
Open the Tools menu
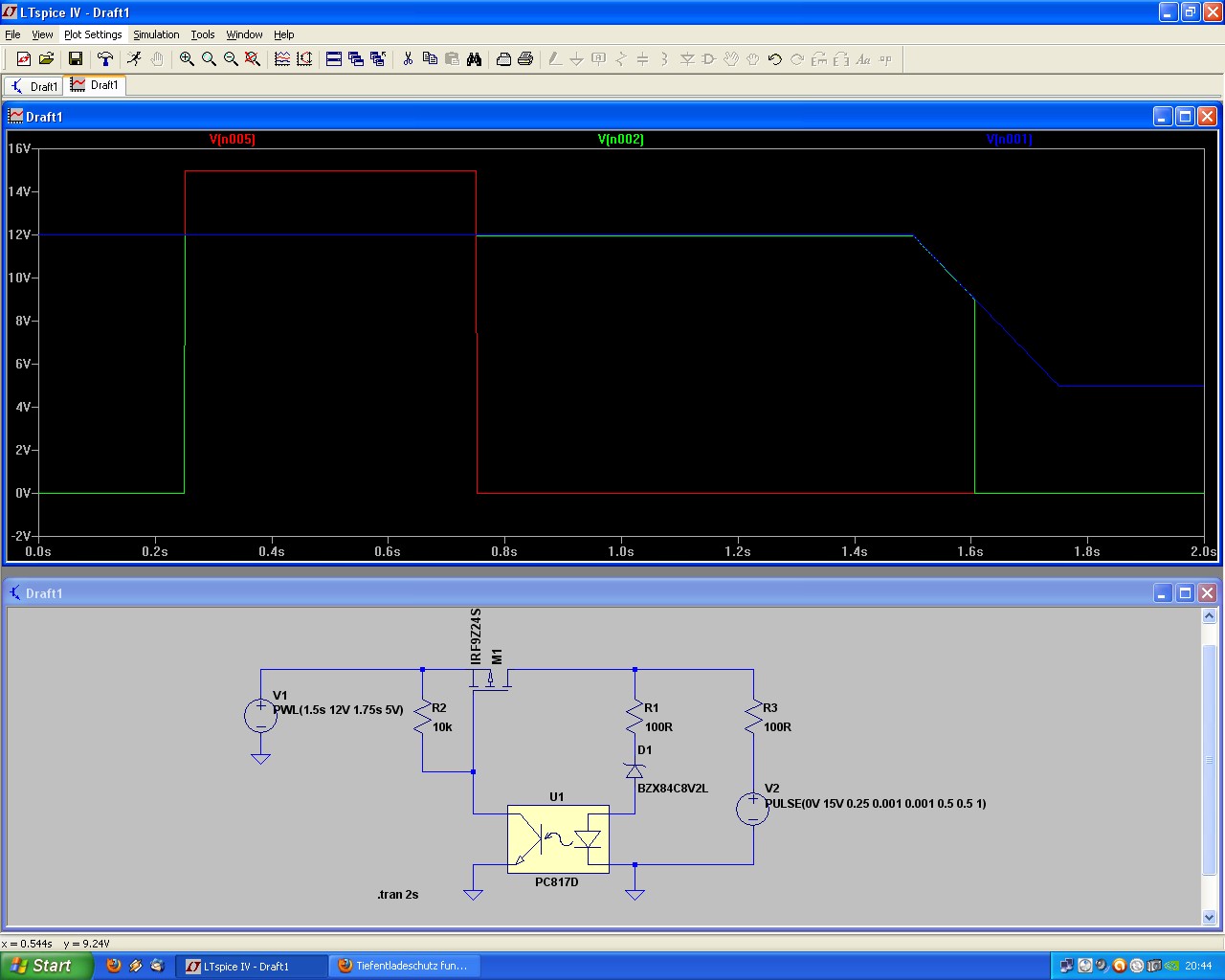[x=203, y=34]
